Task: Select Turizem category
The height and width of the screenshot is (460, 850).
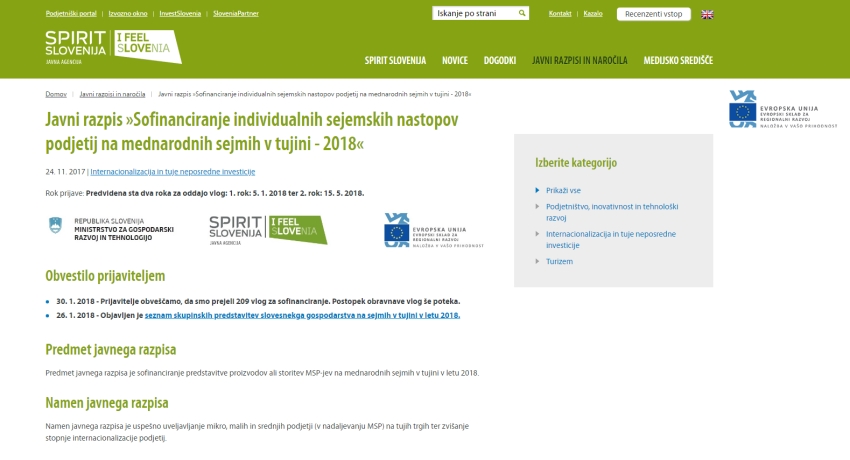Action: 559,261
